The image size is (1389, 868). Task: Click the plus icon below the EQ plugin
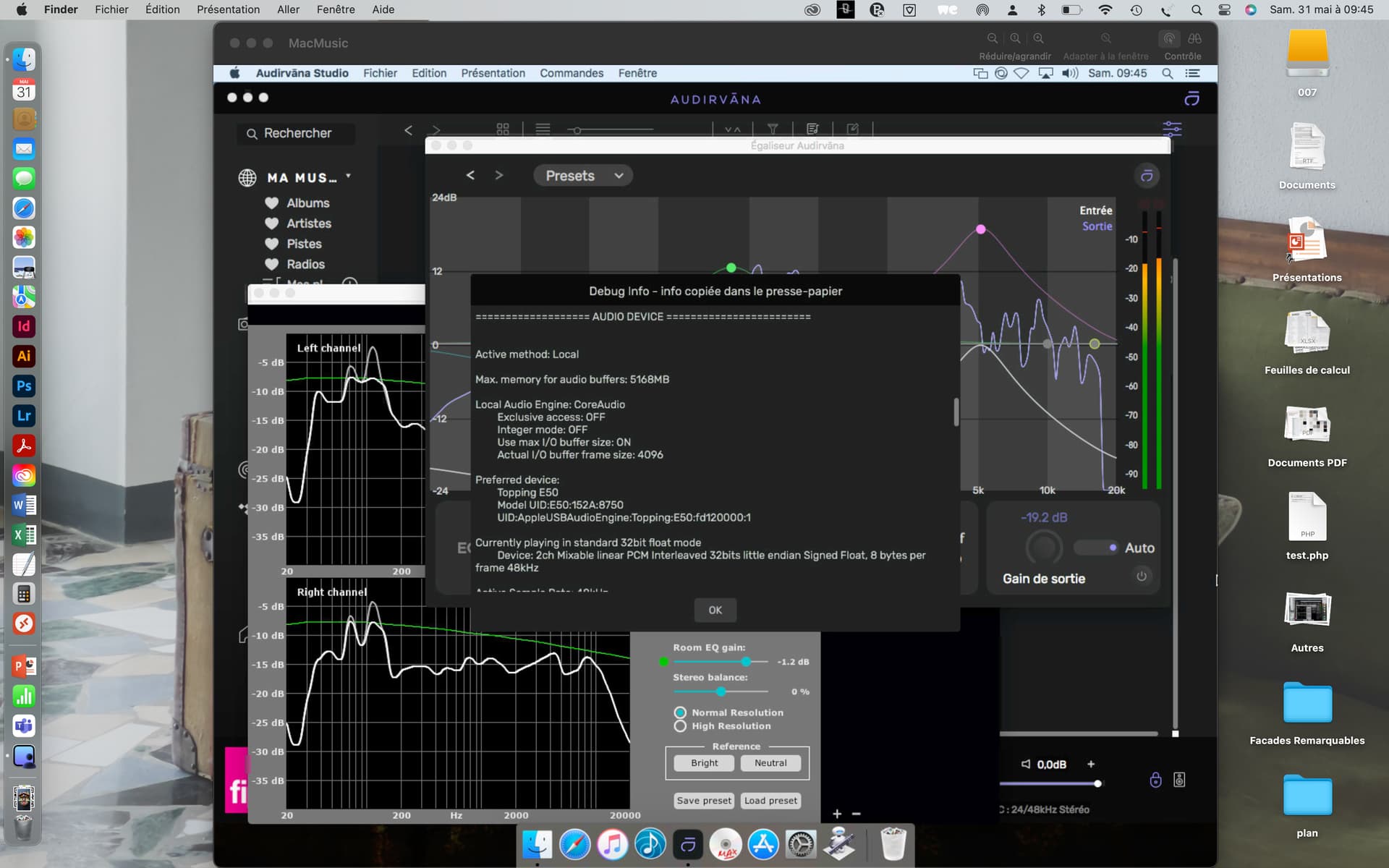837,814
